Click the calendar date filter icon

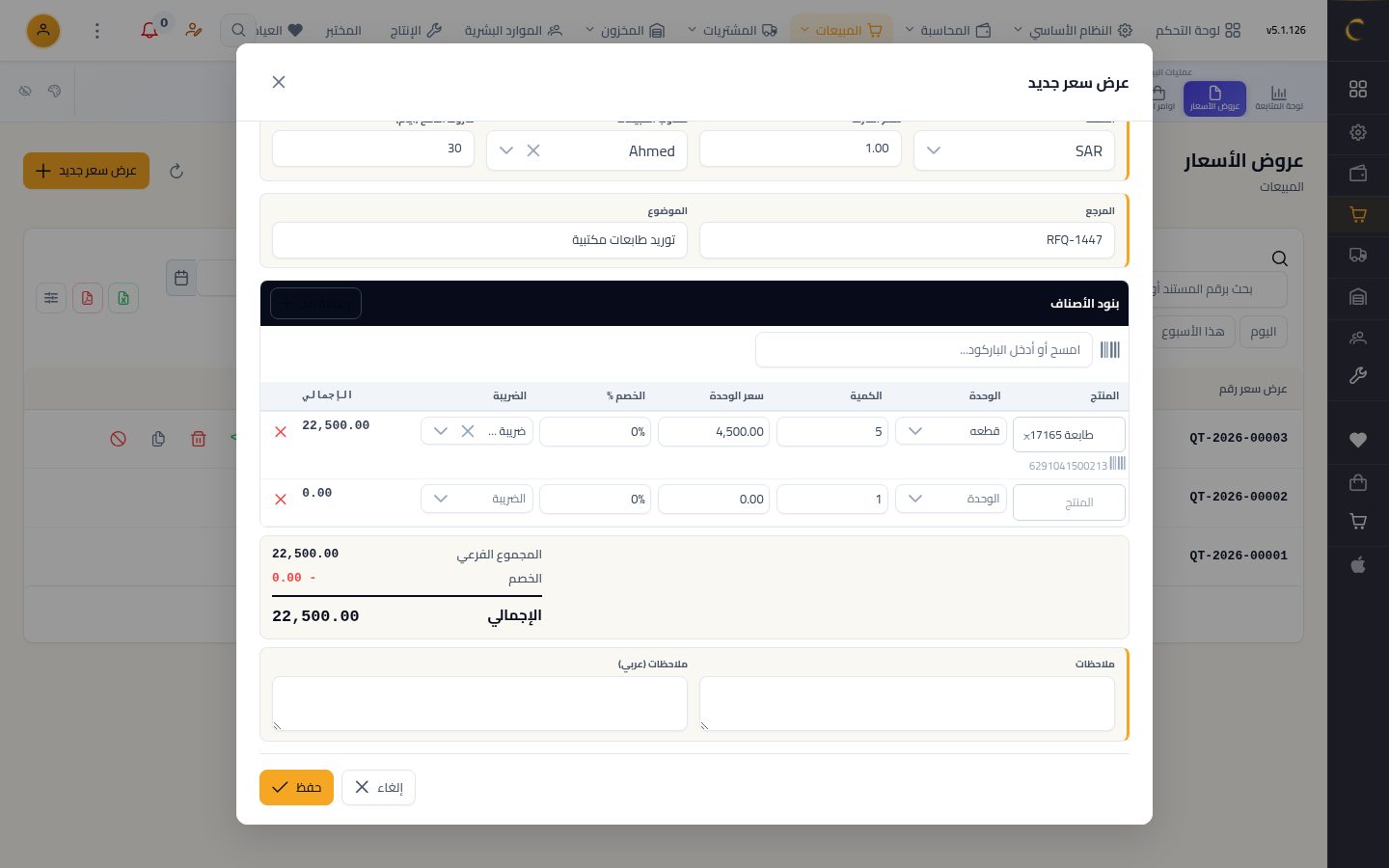coord(181,278)
